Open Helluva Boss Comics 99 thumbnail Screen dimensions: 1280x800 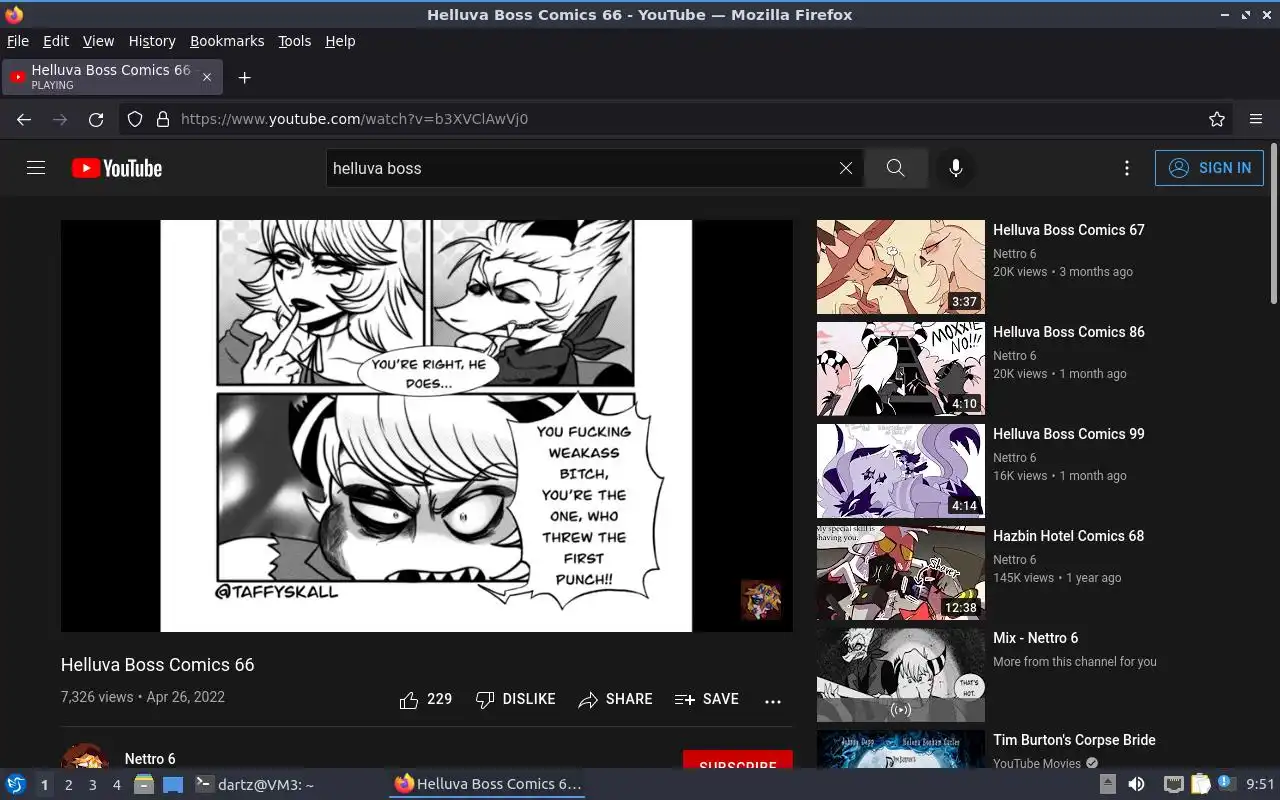click(x=901, y=471)
